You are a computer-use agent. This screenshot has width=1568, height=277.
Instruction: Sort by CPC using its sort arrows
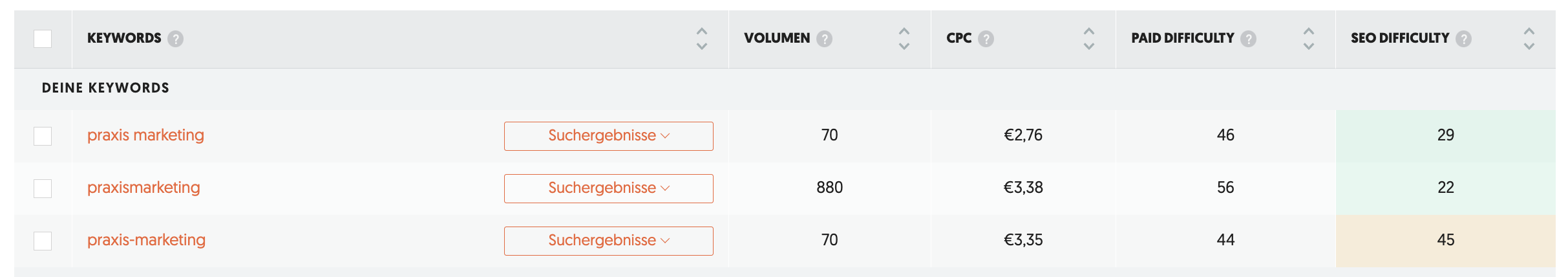point(1089,39)
